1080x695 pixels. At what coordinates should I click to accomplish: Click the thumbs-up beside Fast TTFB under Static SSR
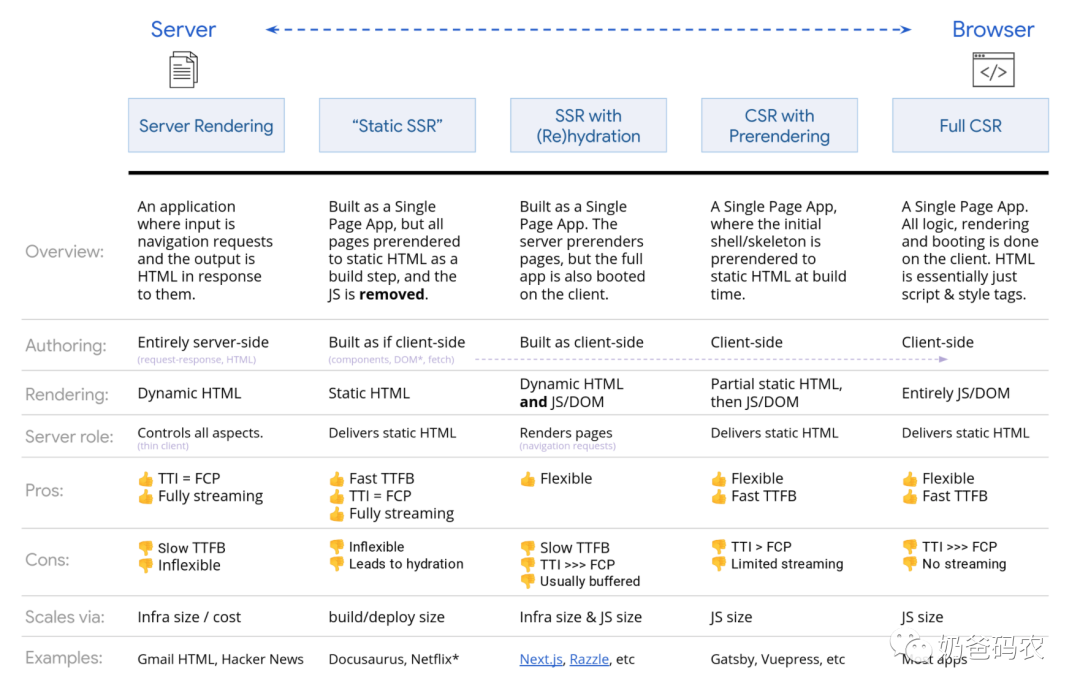(337, 479)
